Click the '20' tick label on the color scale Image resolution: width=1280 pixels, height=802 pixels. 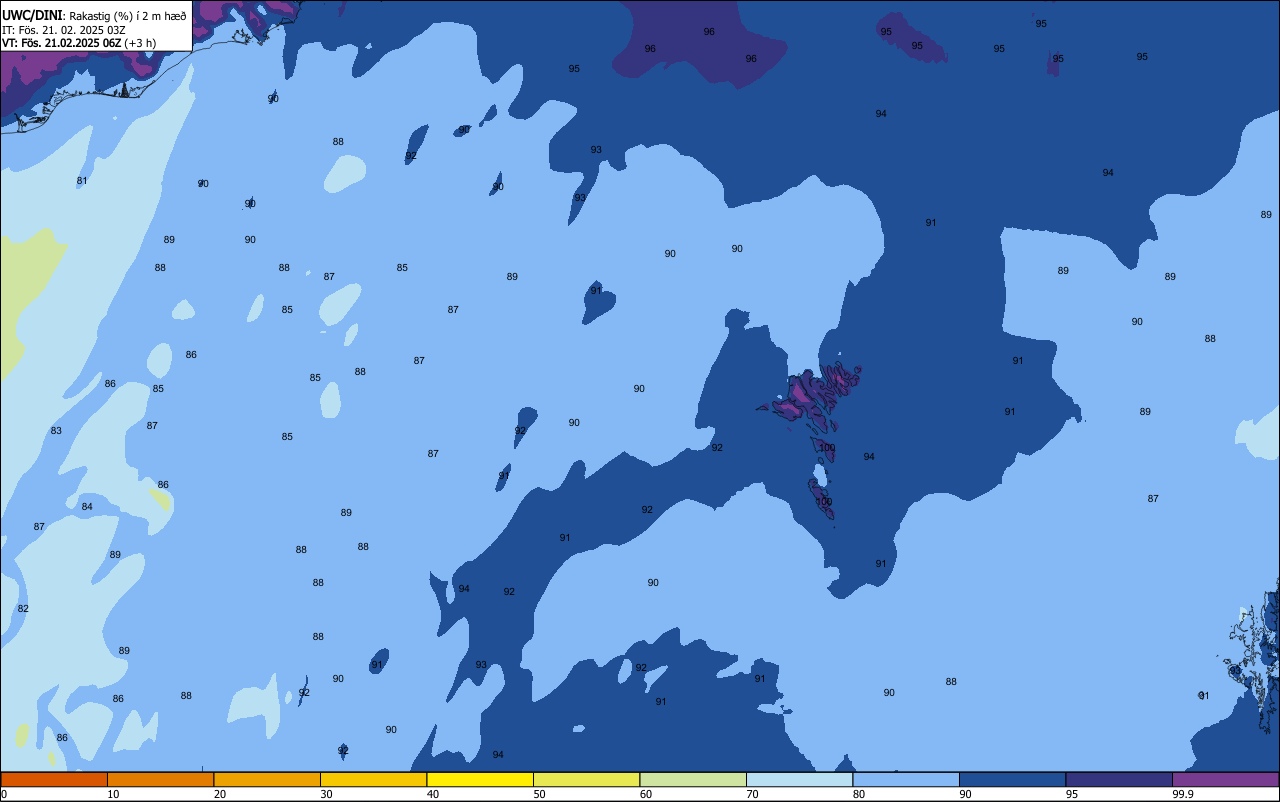[x=220, y=794]
